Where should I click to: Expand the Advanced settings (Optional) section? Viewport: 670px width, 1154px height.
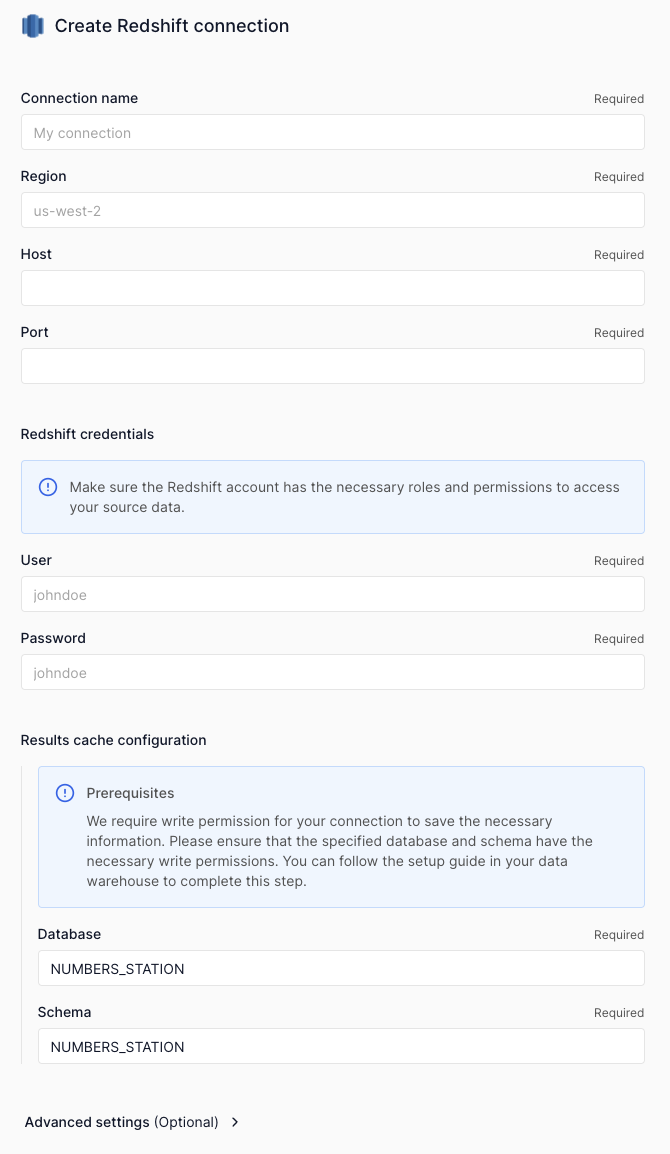click(x=130, y=1122)
